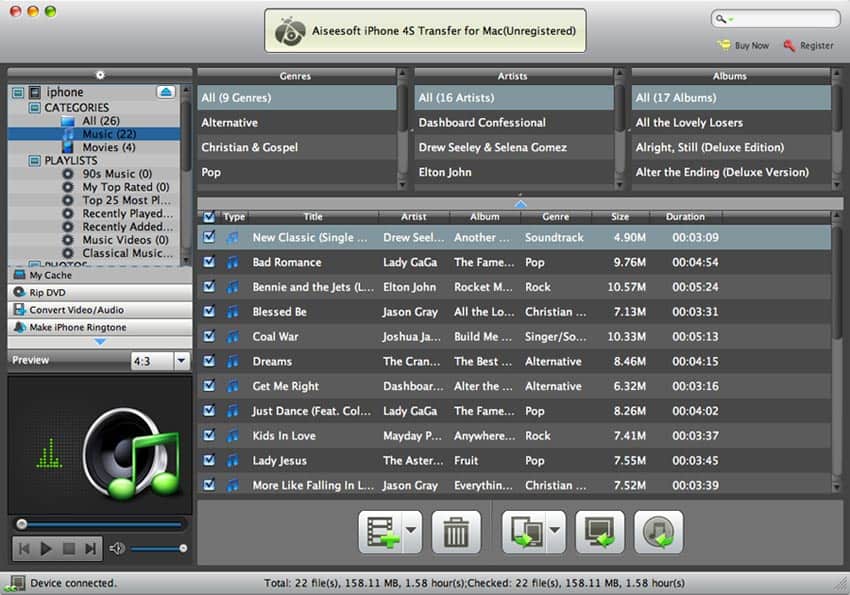
Task: Click the eject iphone icon
Action: (x=166, y=92)
